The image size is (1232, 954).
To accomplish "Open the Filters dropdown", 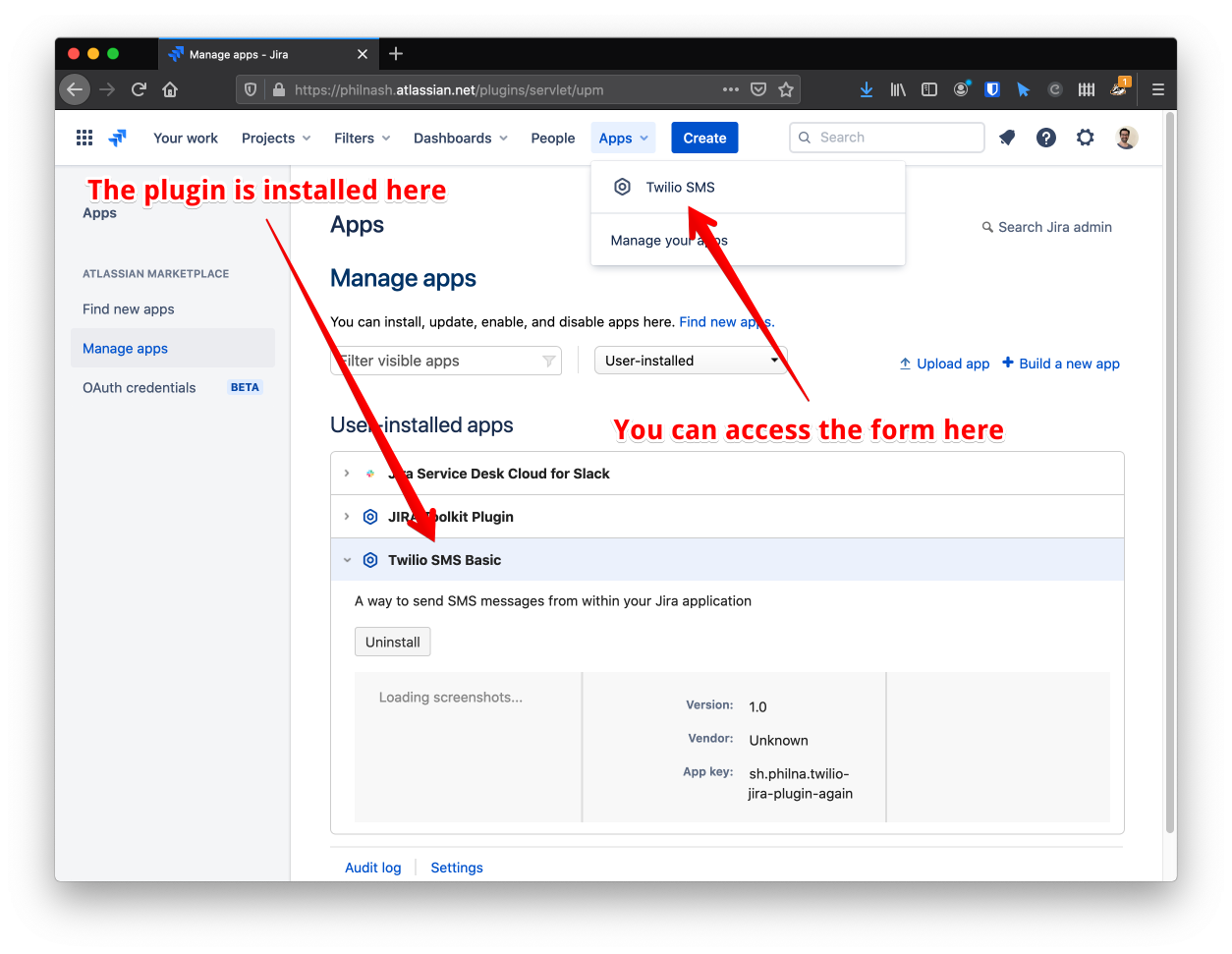I will 362,138.
